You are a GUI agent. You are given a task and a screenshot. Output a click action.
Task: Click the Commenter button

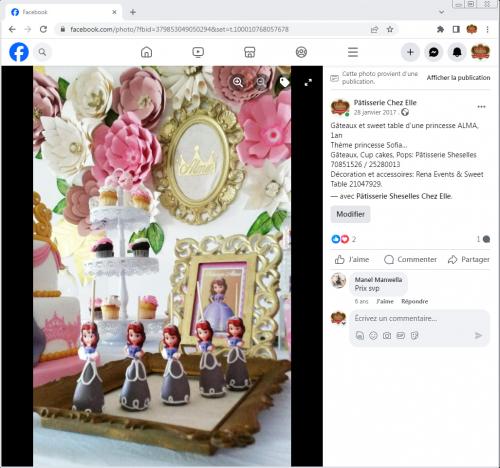point(410,259)
